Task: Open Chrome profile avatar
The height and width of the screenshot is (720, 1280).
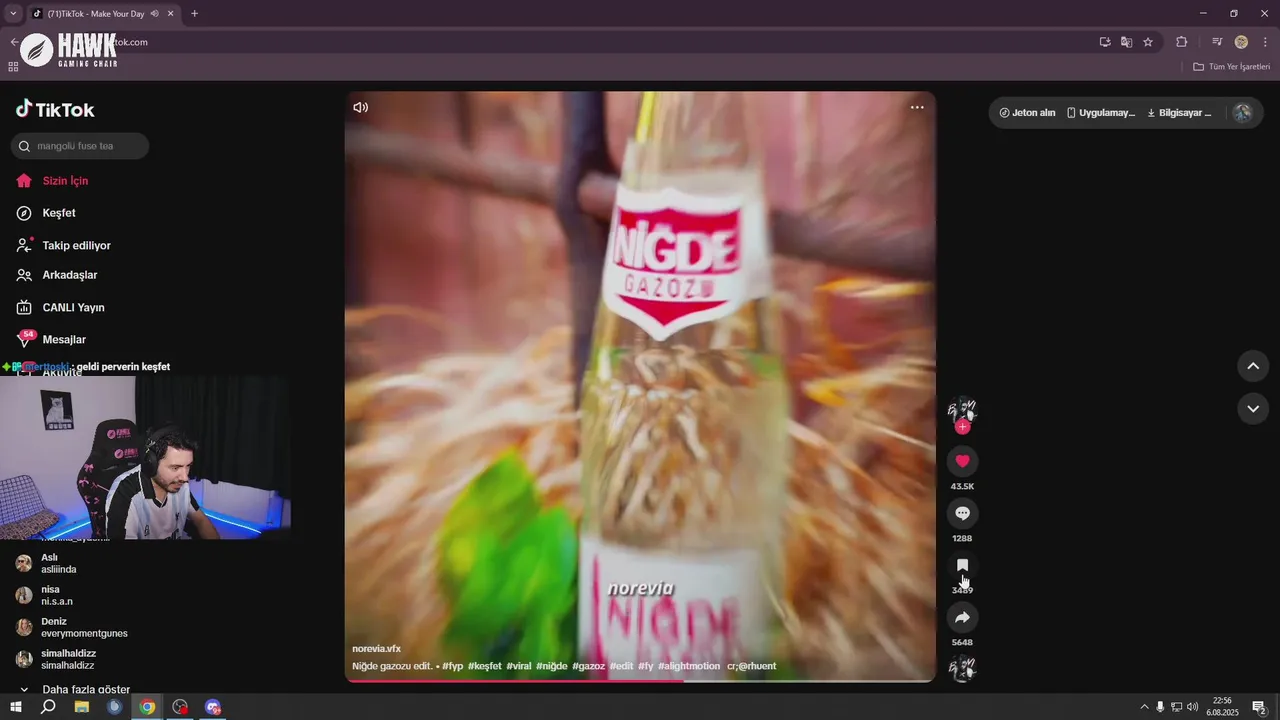Action: point(1241,42)
